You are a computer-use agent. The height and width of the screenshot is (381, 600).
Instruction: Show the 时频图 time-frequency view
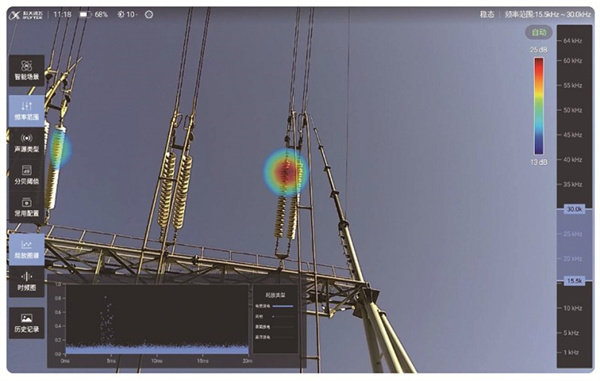[26, 282]
